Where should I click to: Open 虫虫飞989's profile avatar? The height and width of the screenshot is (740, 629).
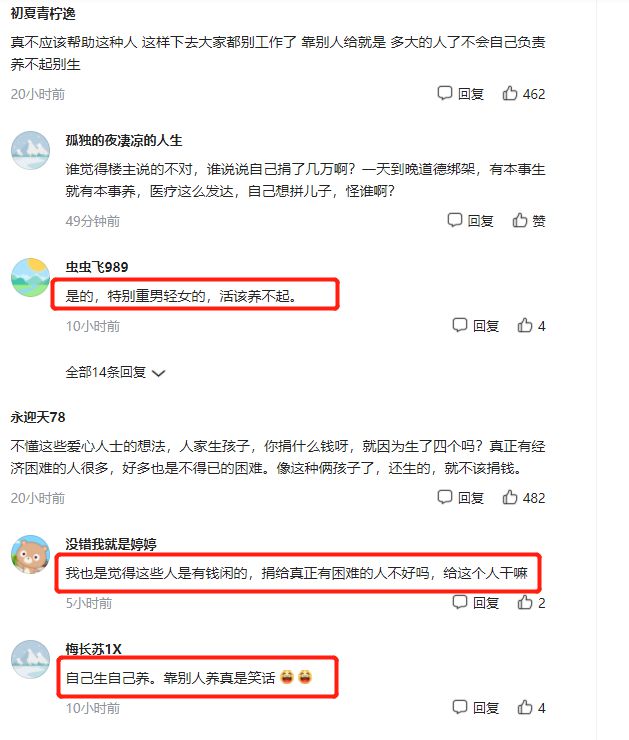click(x=30, y=277)
